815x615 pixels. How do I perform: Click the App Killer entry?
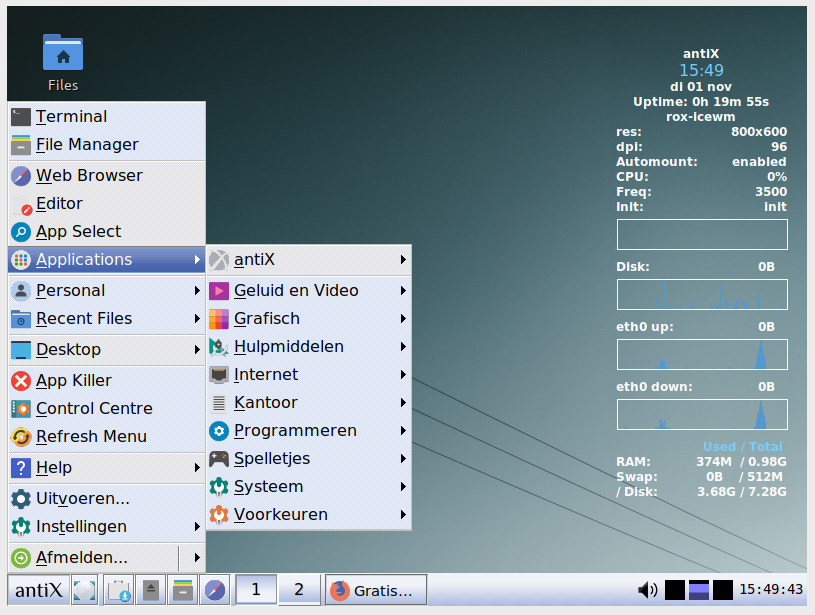coord(73,381)
